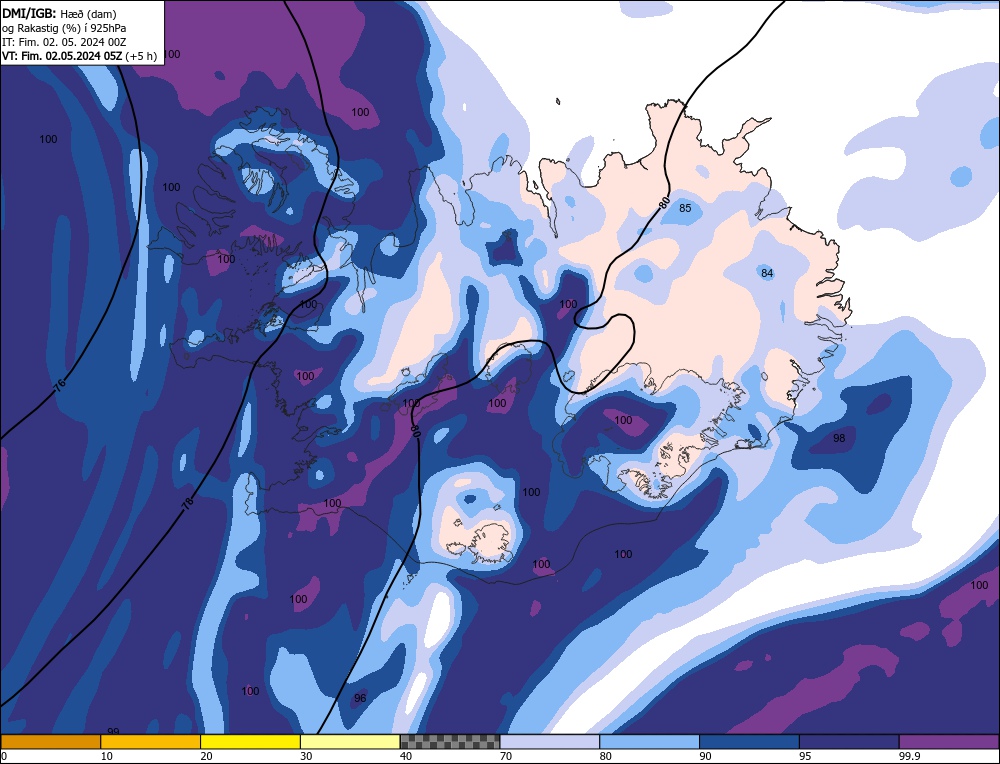Click the '40' legend scale tick label
The image size is (1000, 764).
coord(406,756)
